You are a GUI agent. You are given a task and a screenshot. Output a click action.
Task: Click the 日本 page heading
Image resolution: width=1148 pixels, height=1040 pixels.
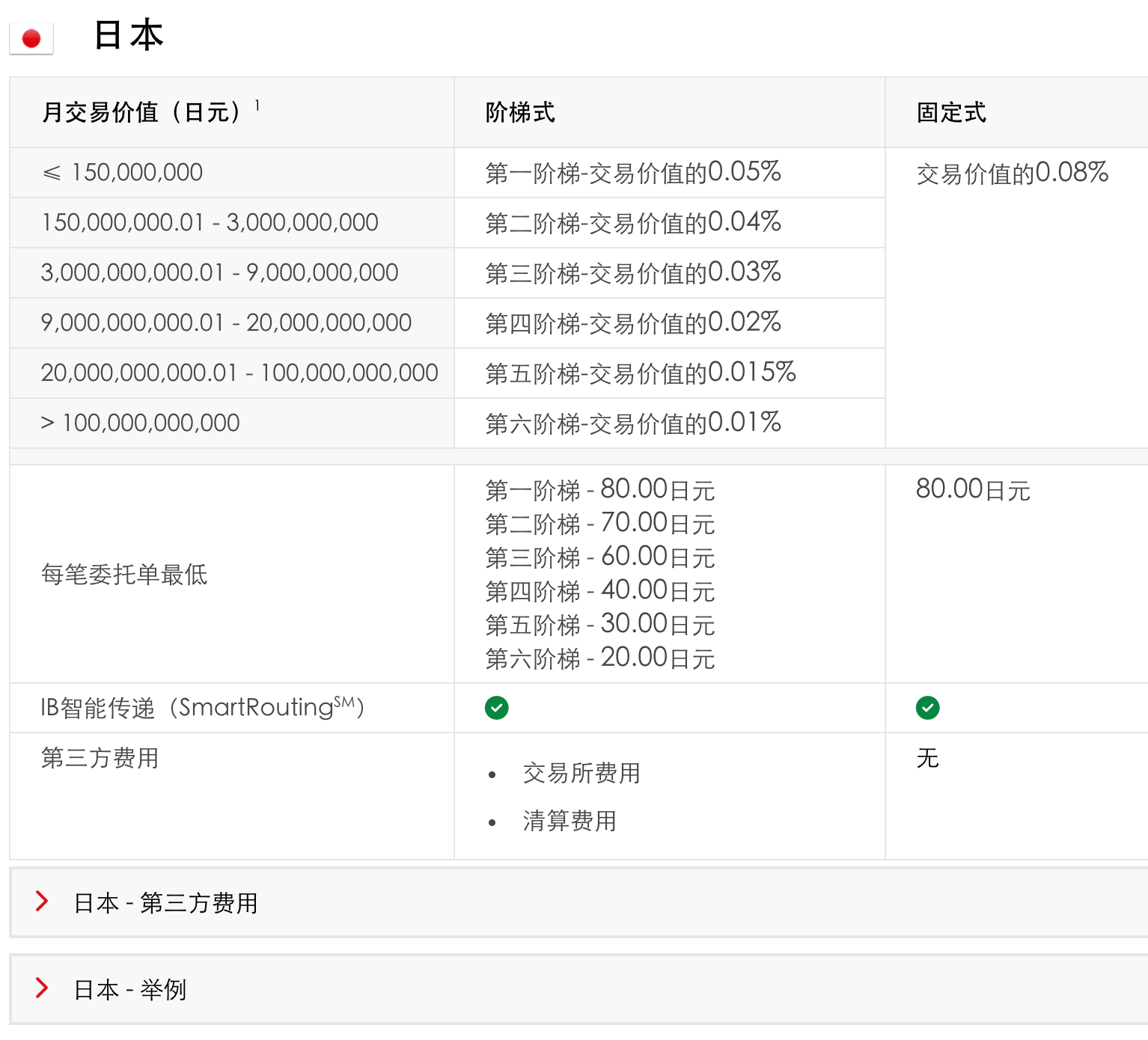click(128, 35)
